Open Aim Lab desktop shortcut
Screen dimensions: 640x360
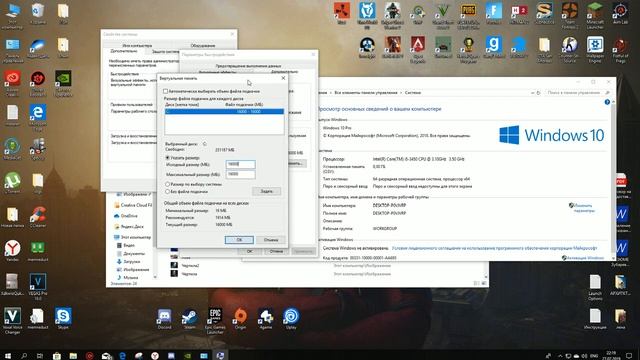tap(620, 14)
